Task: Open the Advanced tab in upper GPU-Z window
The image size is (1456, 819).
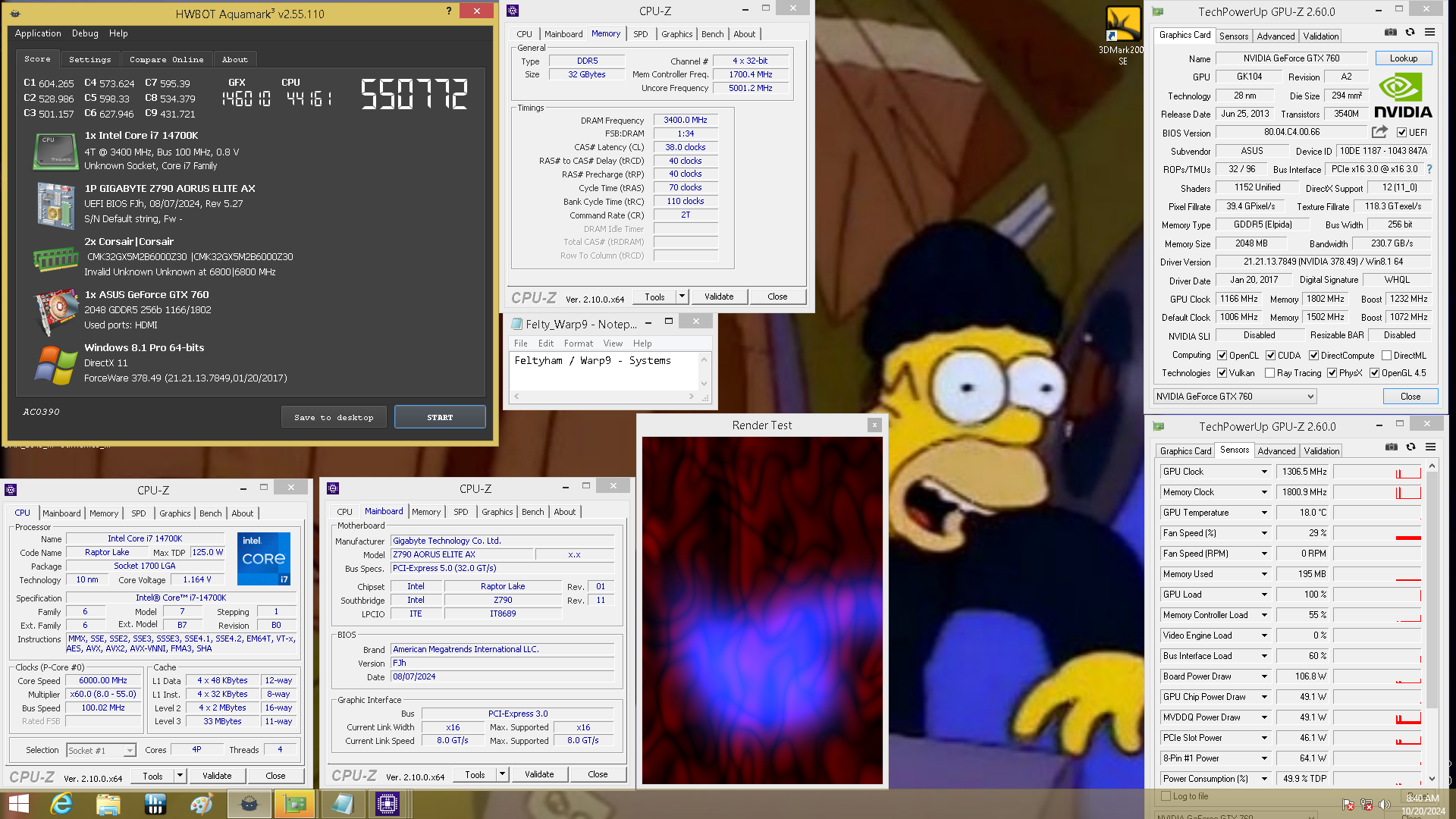Action: [x=1276, y=36]
